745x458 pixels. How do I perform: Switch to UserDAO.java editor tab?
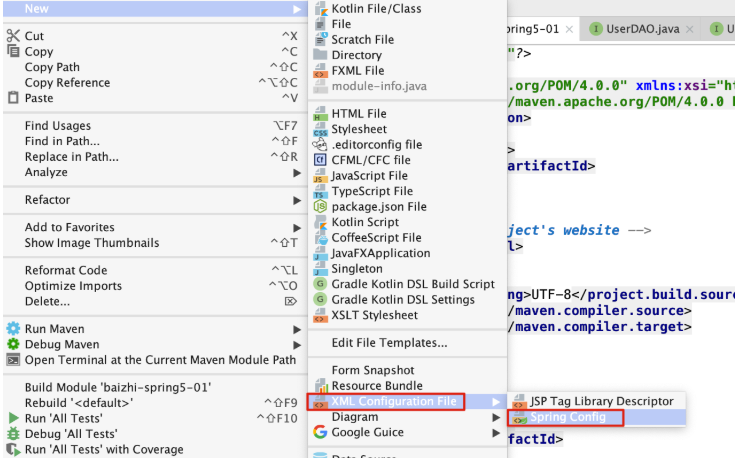[642, 29]
